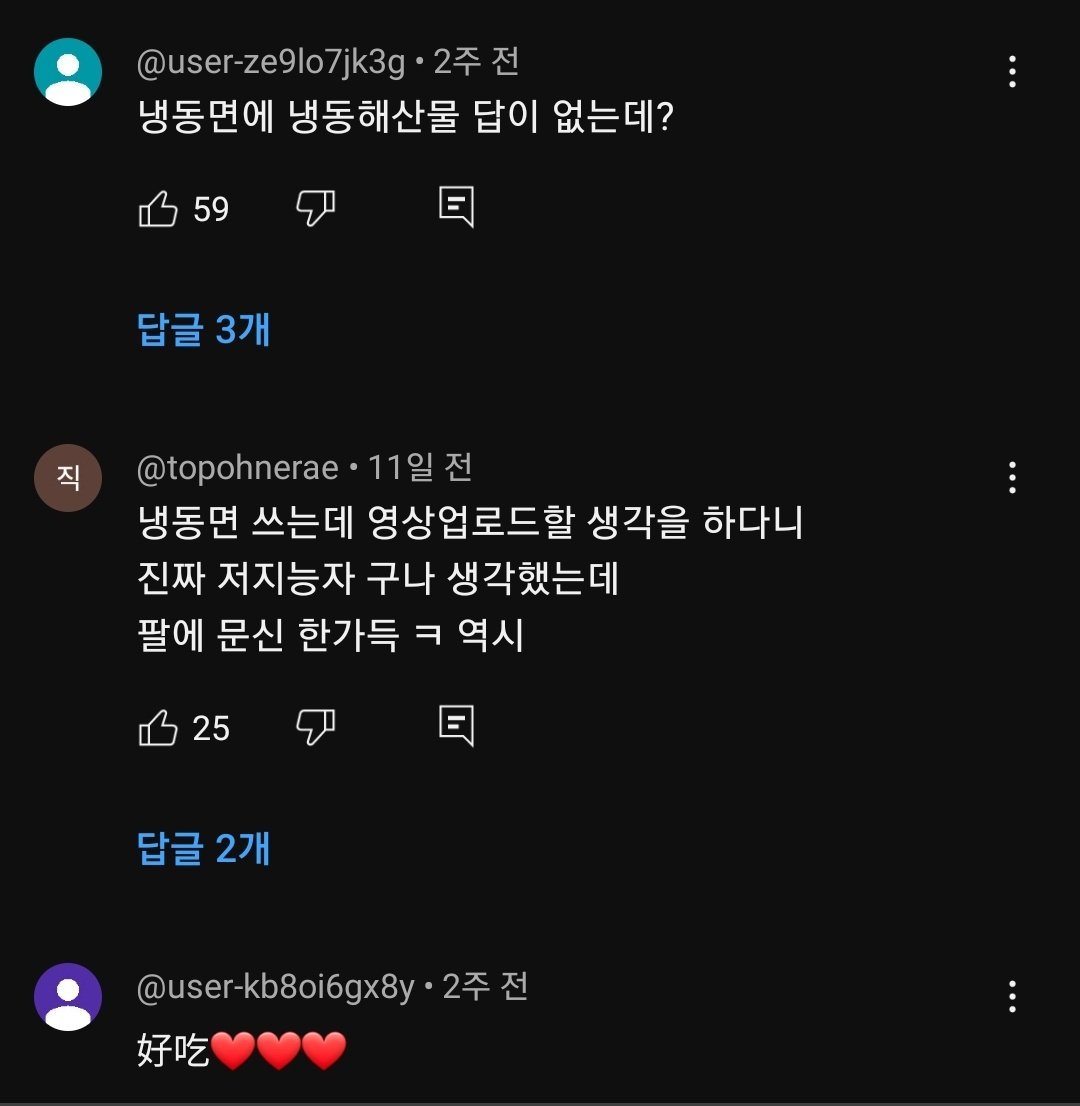Like @topohnerae's comment showing 25 likes
Viewport: 1080px width, 1106px height.
159,729
